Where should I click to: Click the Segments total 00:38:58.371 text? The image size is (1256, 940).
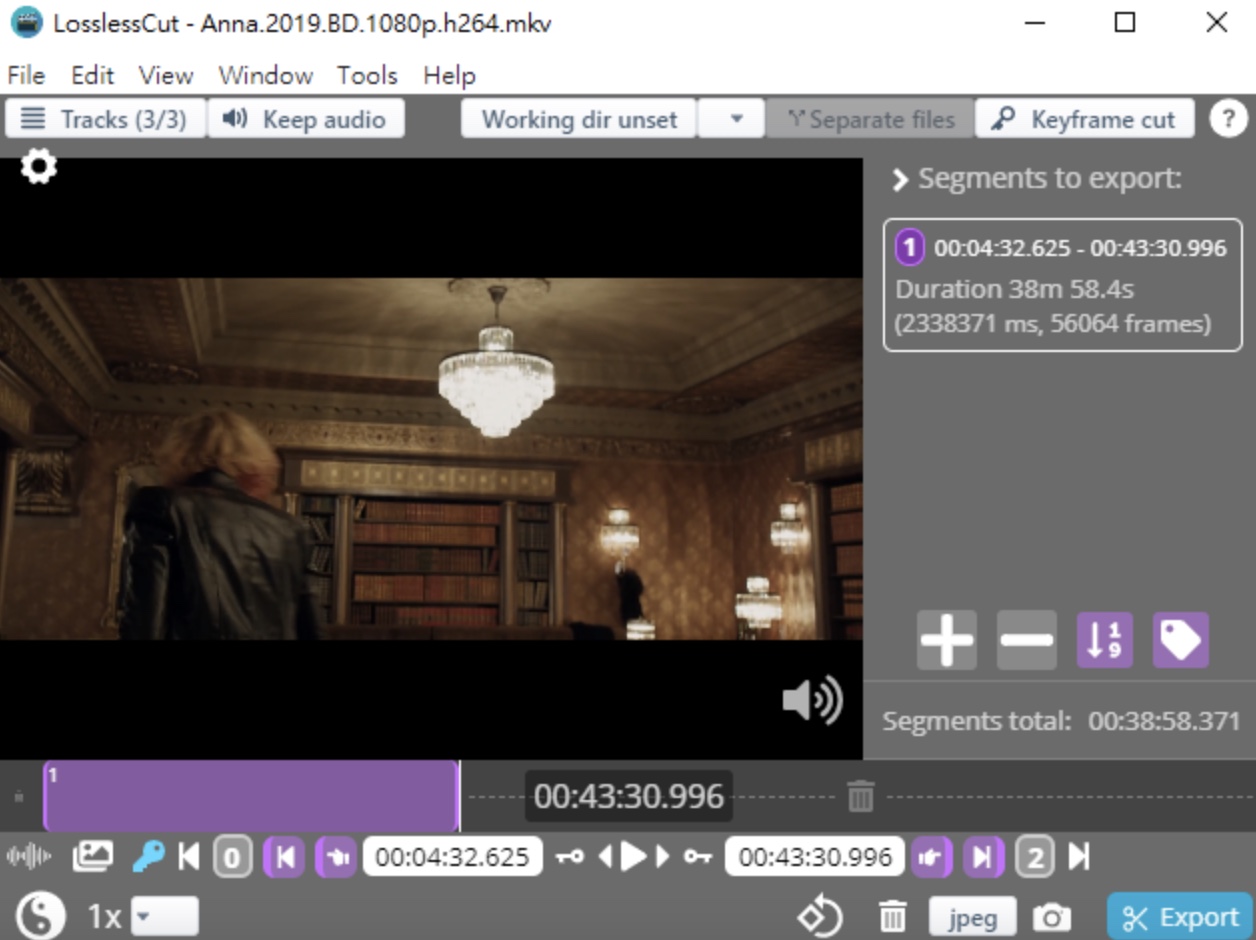(x=1061, y=721)
